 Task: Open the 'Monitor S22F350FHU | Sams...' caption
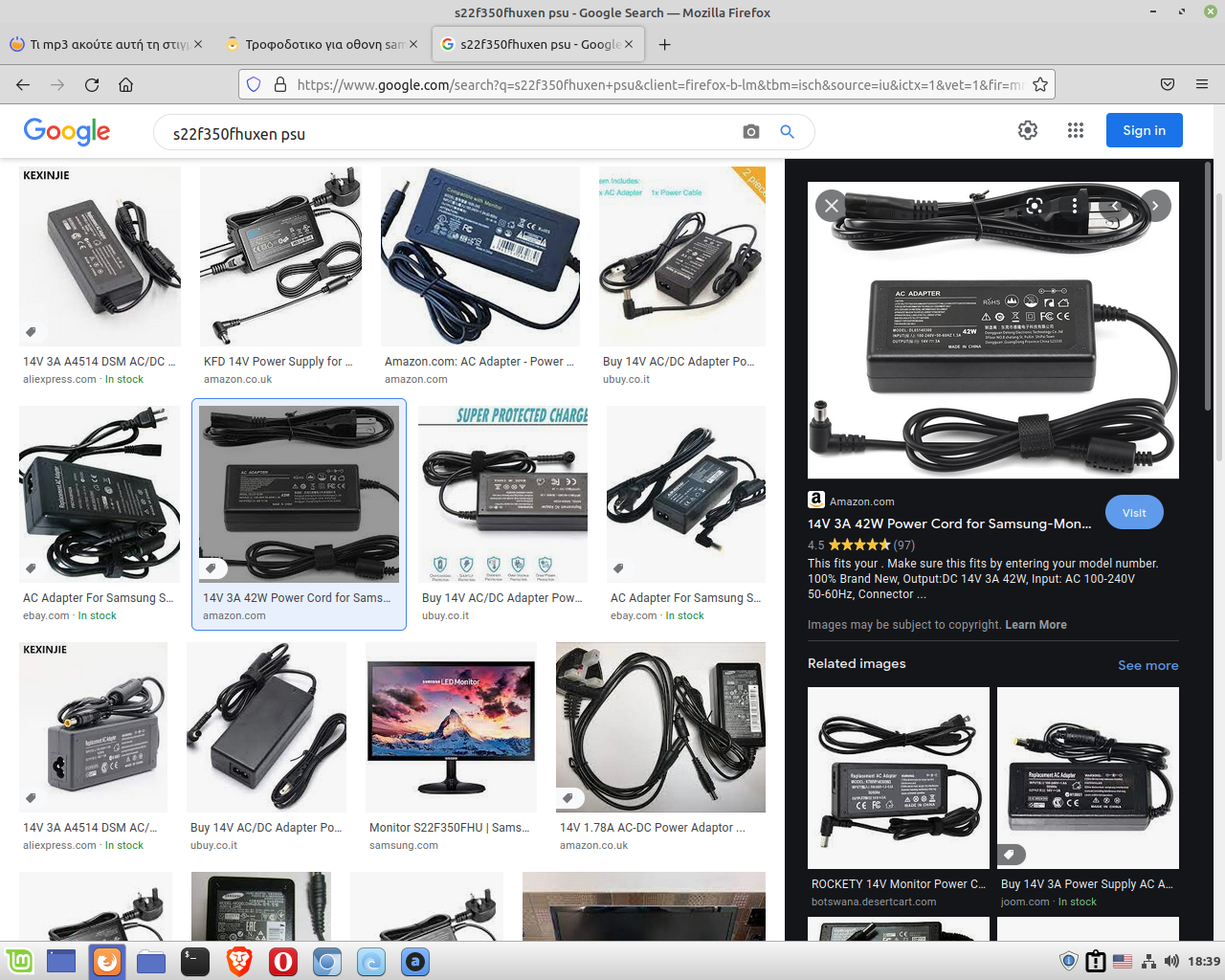point(450,827)
